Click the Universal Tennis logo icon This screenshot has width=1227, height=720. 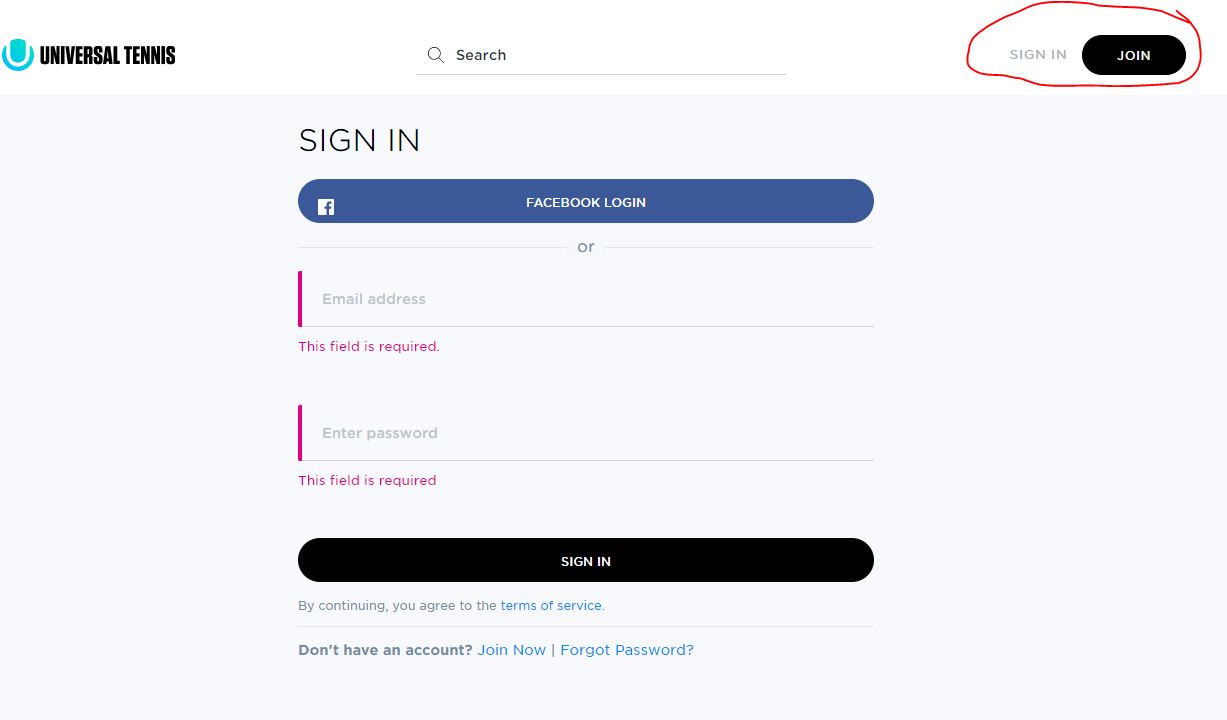pos(18,55)
